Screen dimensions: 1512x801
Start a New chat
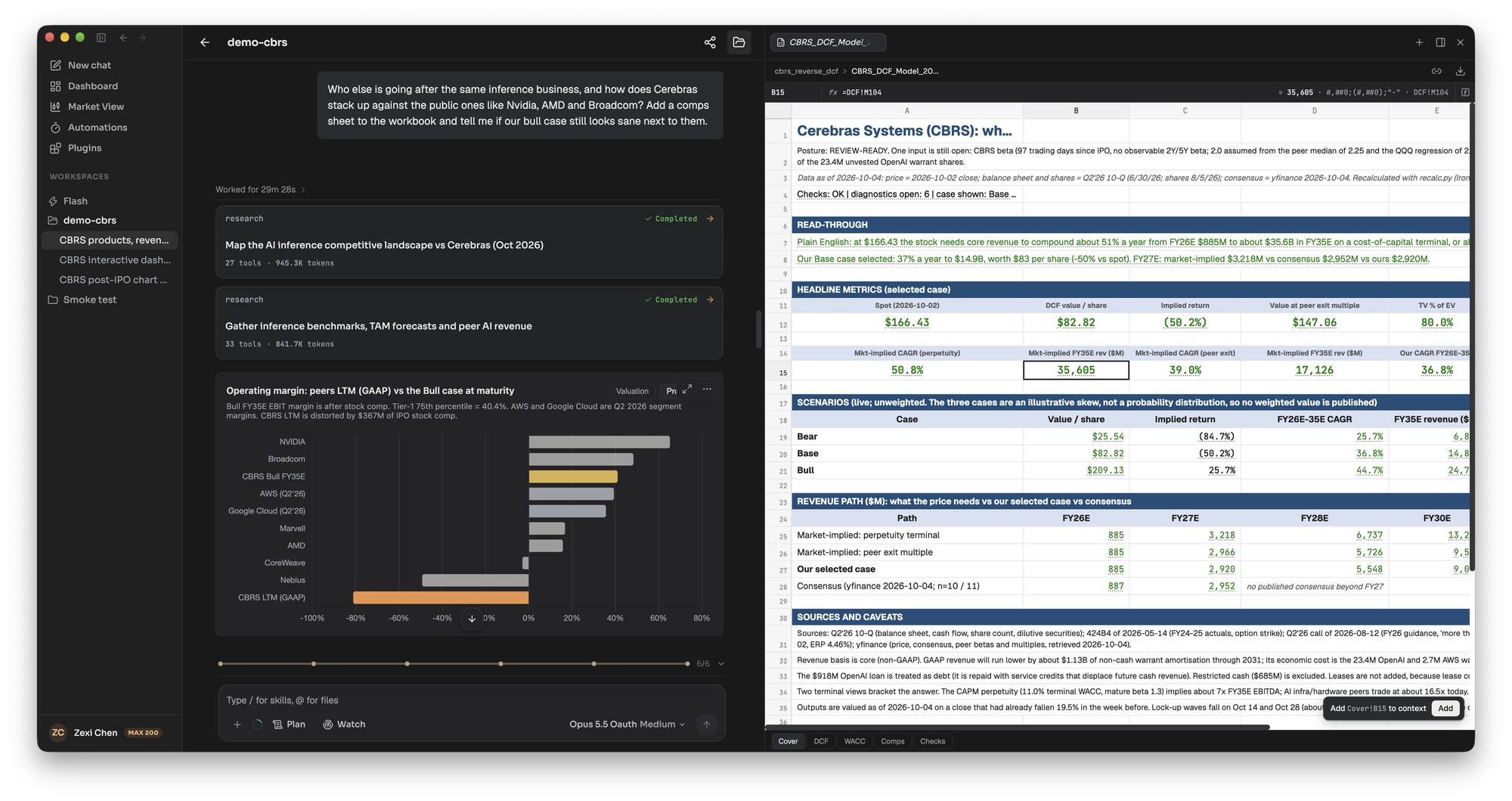[89, 65]
